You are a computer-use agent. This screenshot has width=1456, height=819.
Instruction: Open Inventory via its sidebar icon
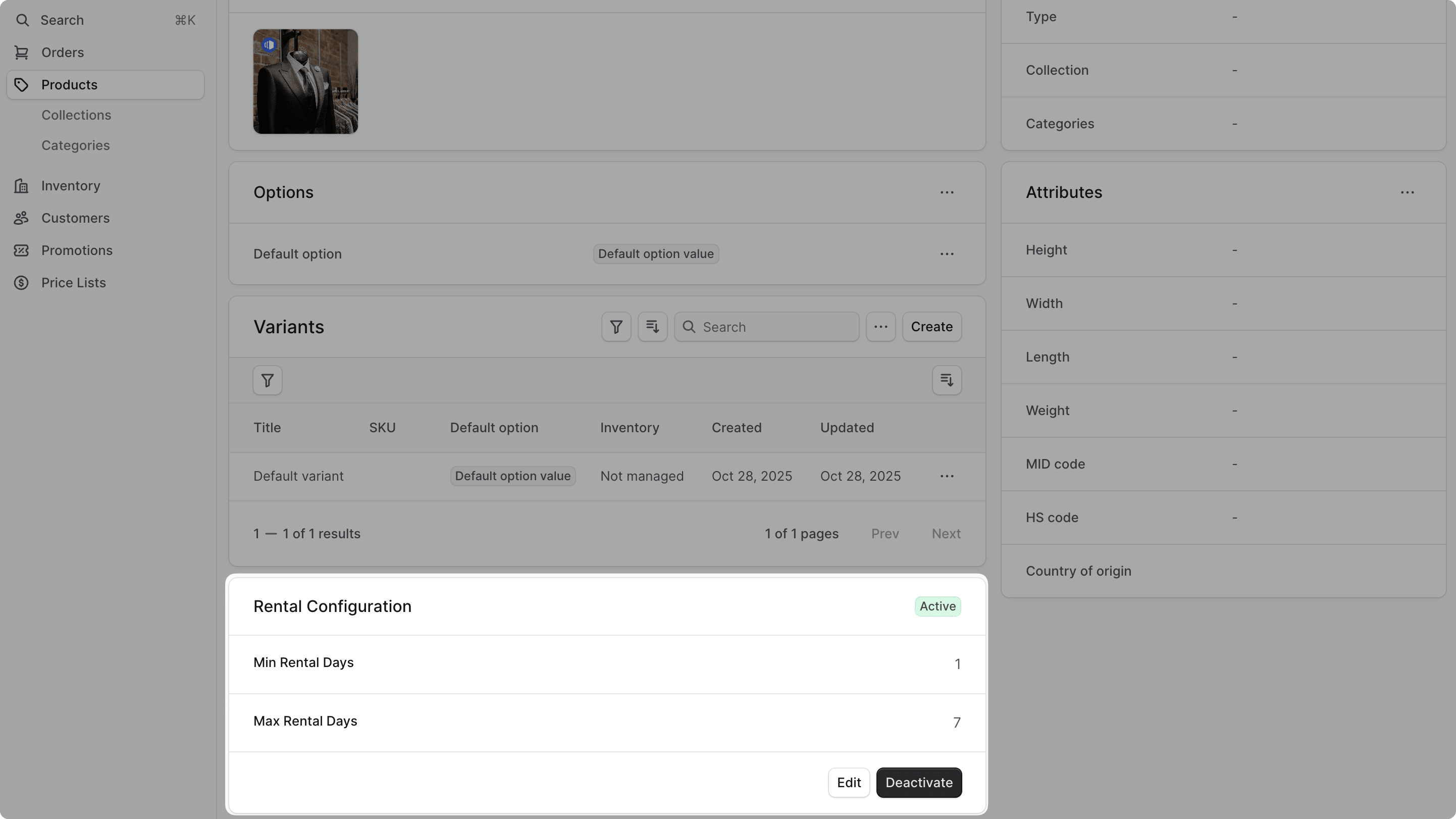(x=22, y=185)
